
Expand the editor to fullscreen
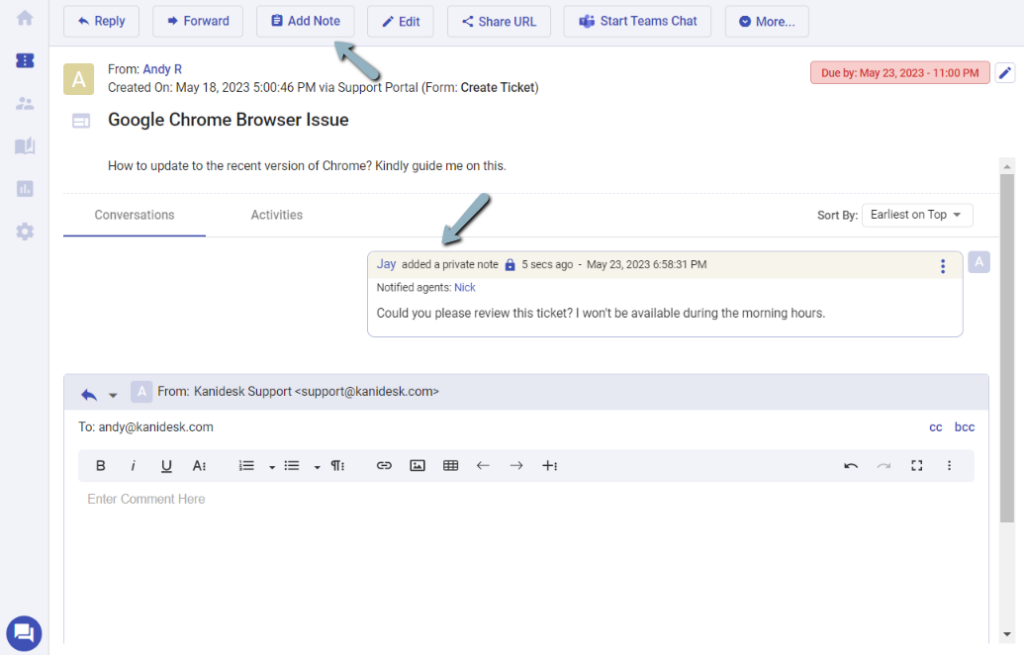click(x=916, y=466)
